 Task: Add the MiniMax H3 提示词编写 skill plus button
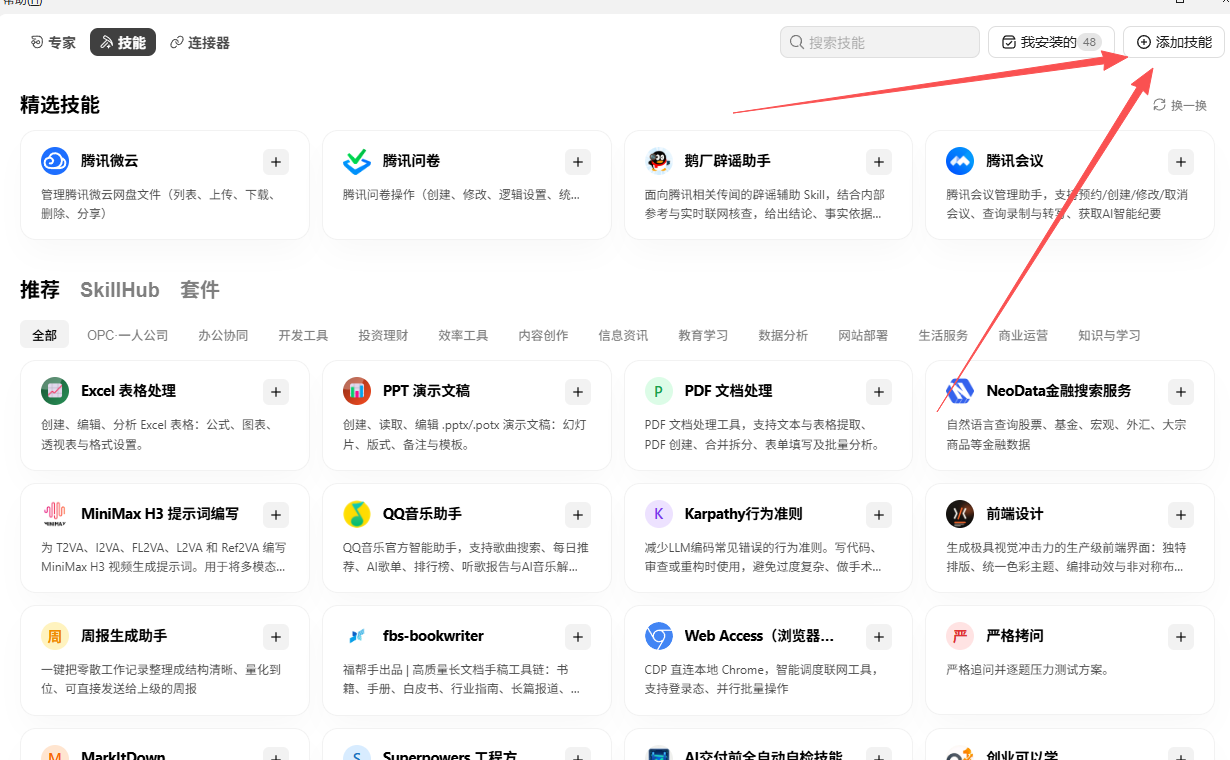276,514
